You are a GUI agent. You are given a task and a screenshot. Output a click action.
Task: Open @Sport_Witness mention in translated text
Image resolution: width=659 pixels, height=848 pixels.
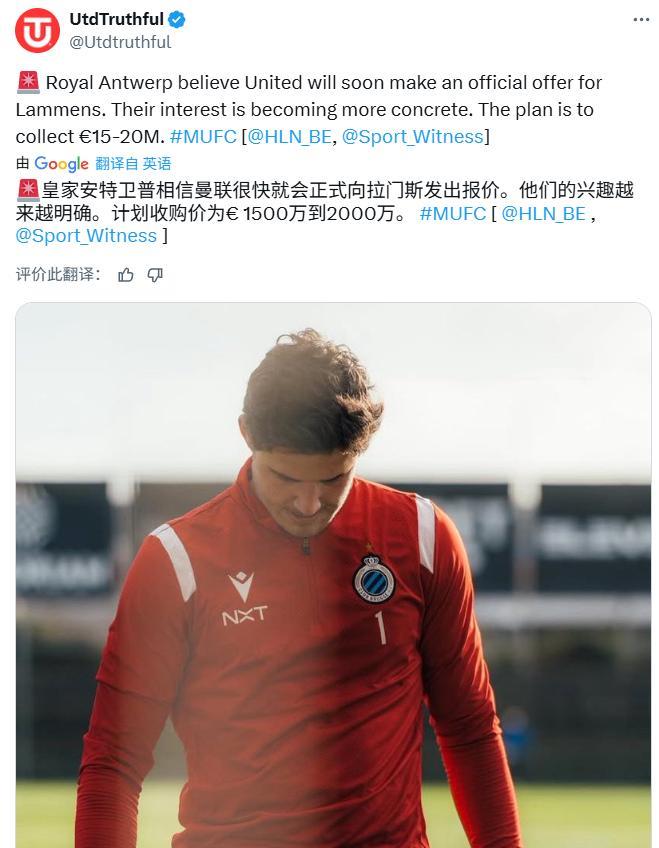(x=86, y=236)
